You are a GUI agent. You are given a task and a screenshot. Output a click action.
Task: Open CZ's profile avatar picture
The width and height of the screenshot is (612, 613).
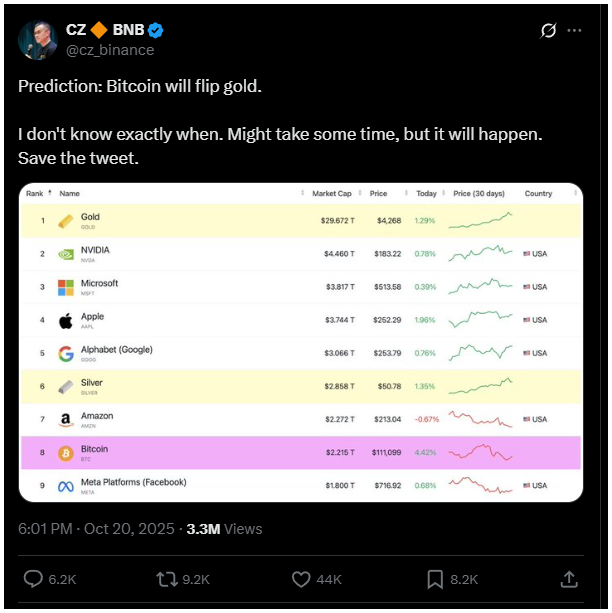(38, 39)
